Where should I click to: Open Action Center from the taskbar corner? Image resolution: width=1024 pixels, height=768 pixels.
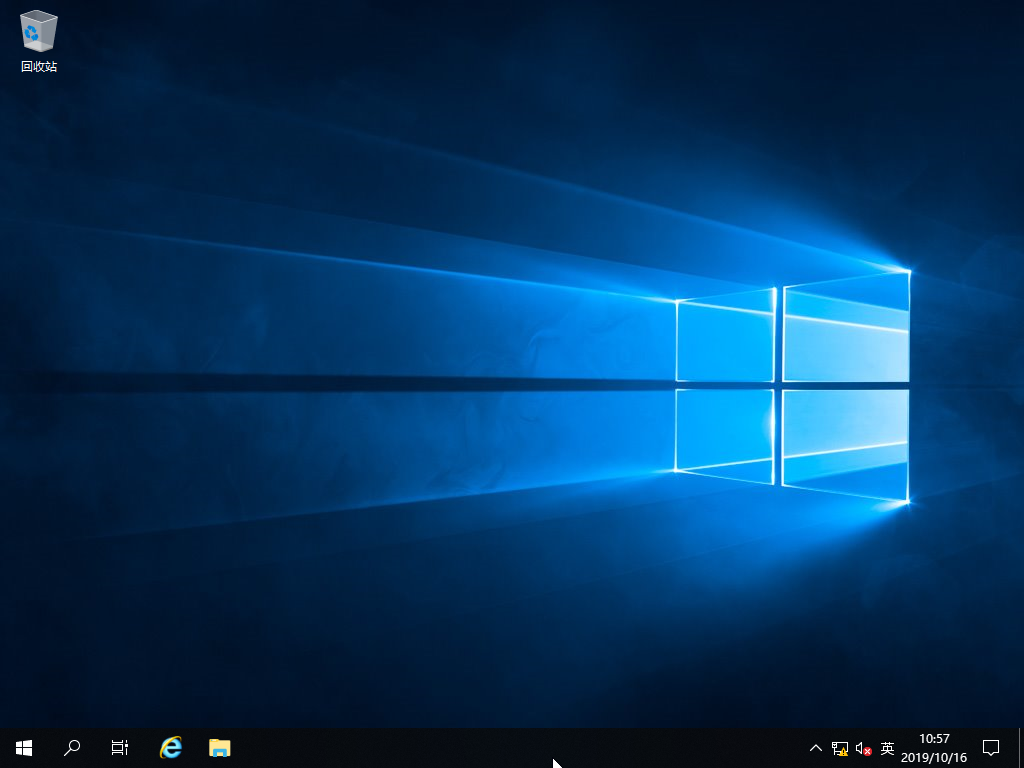[990, 747]
